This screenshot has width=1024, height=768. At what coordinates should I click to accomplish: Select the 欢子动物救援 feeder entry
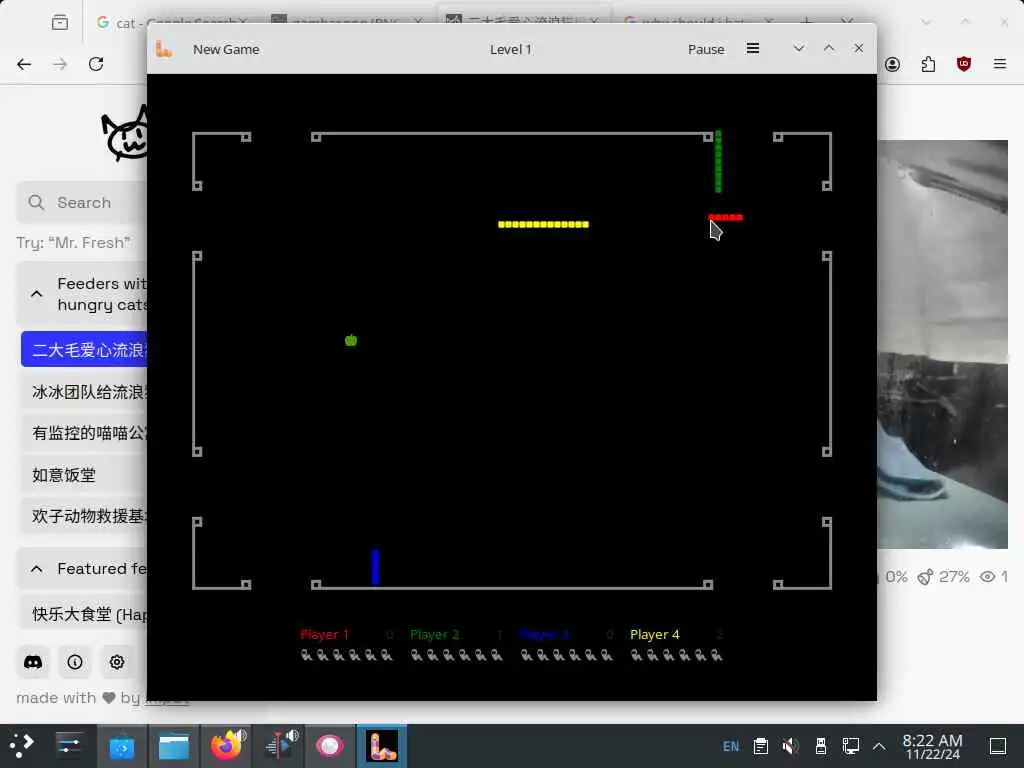coord(84,516)
